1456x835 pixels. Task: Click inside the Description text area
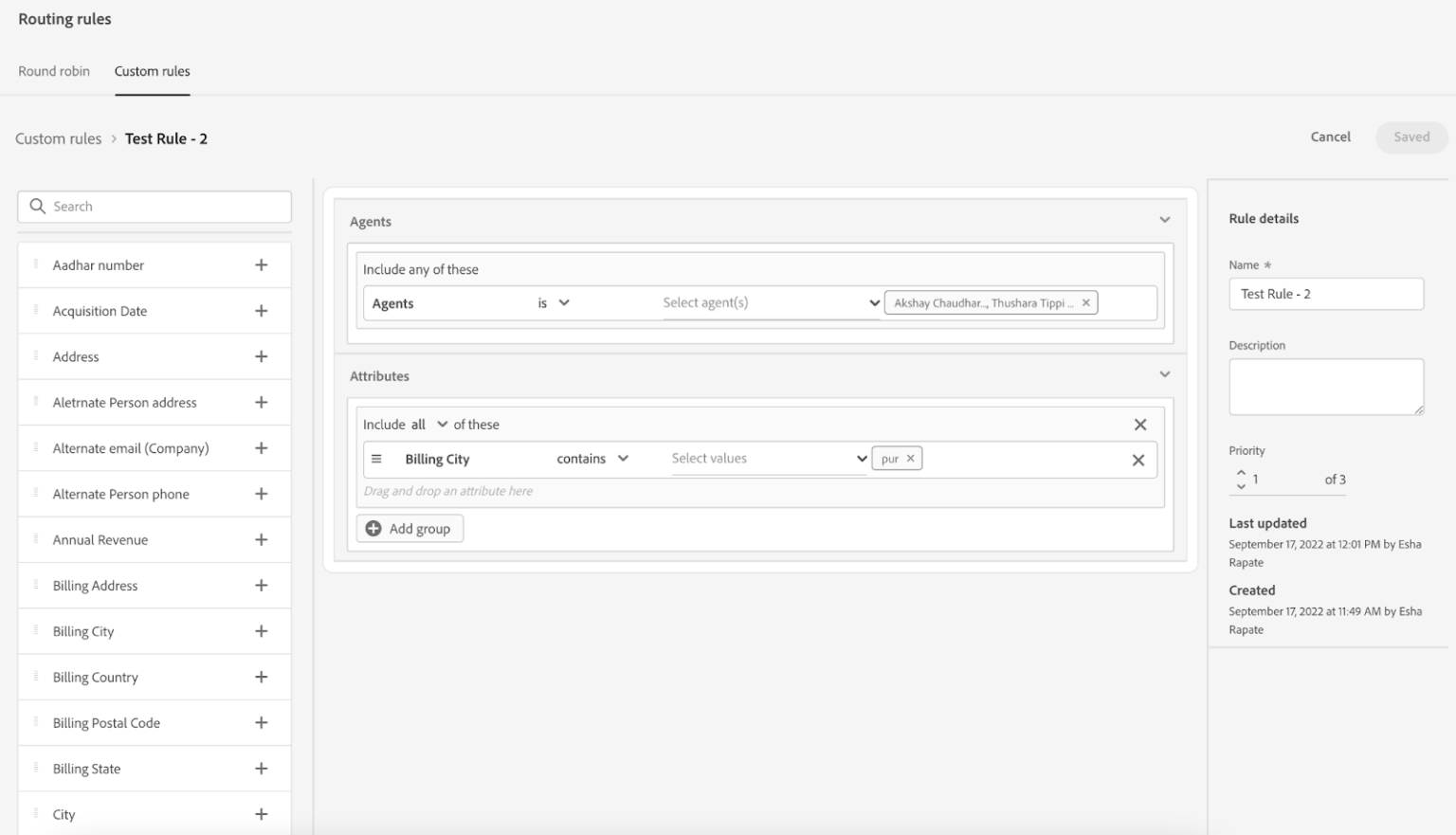click(x=1325, y=386)
